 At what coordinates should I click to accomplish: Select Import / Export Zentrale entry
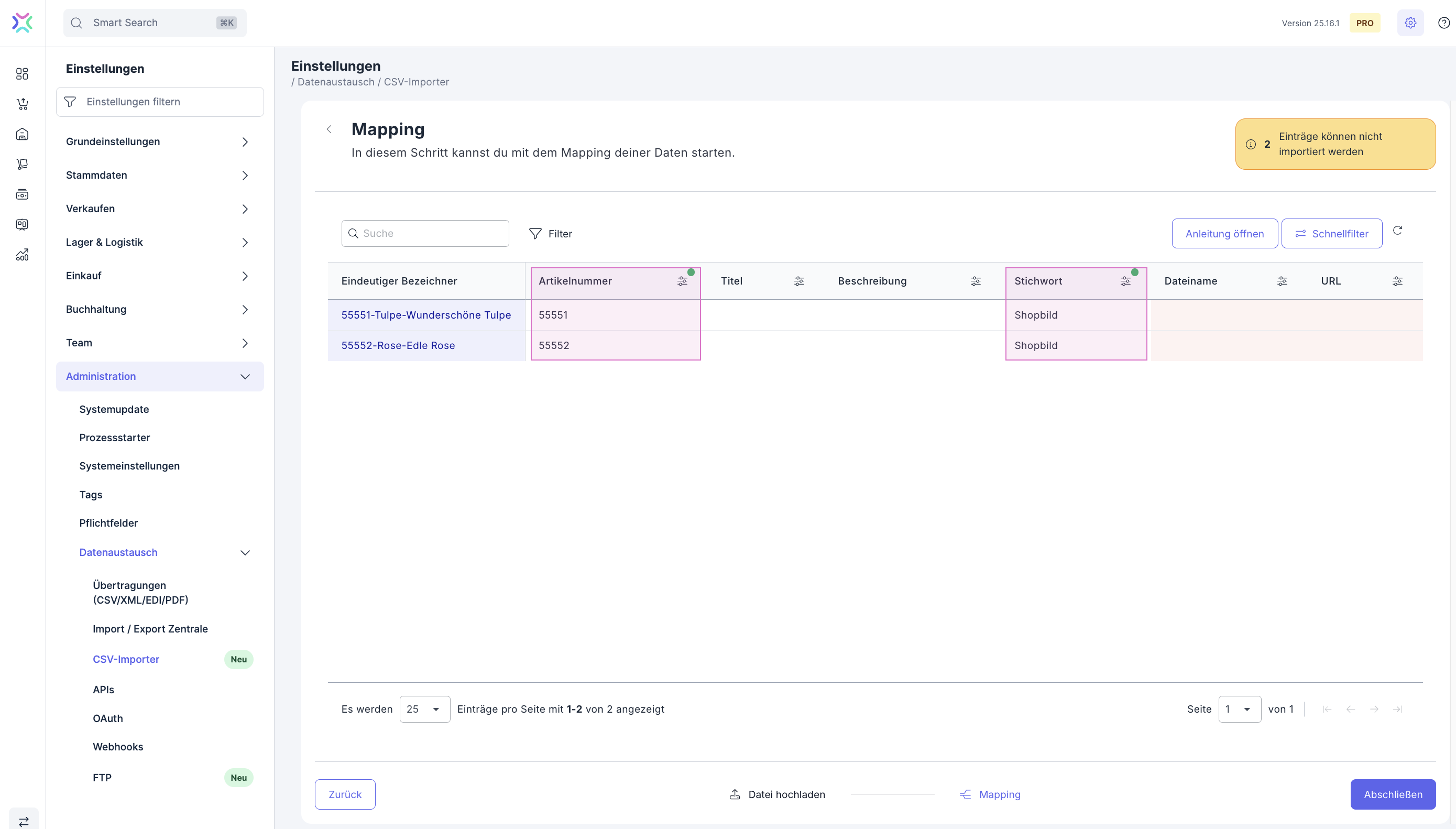point(150,629)
